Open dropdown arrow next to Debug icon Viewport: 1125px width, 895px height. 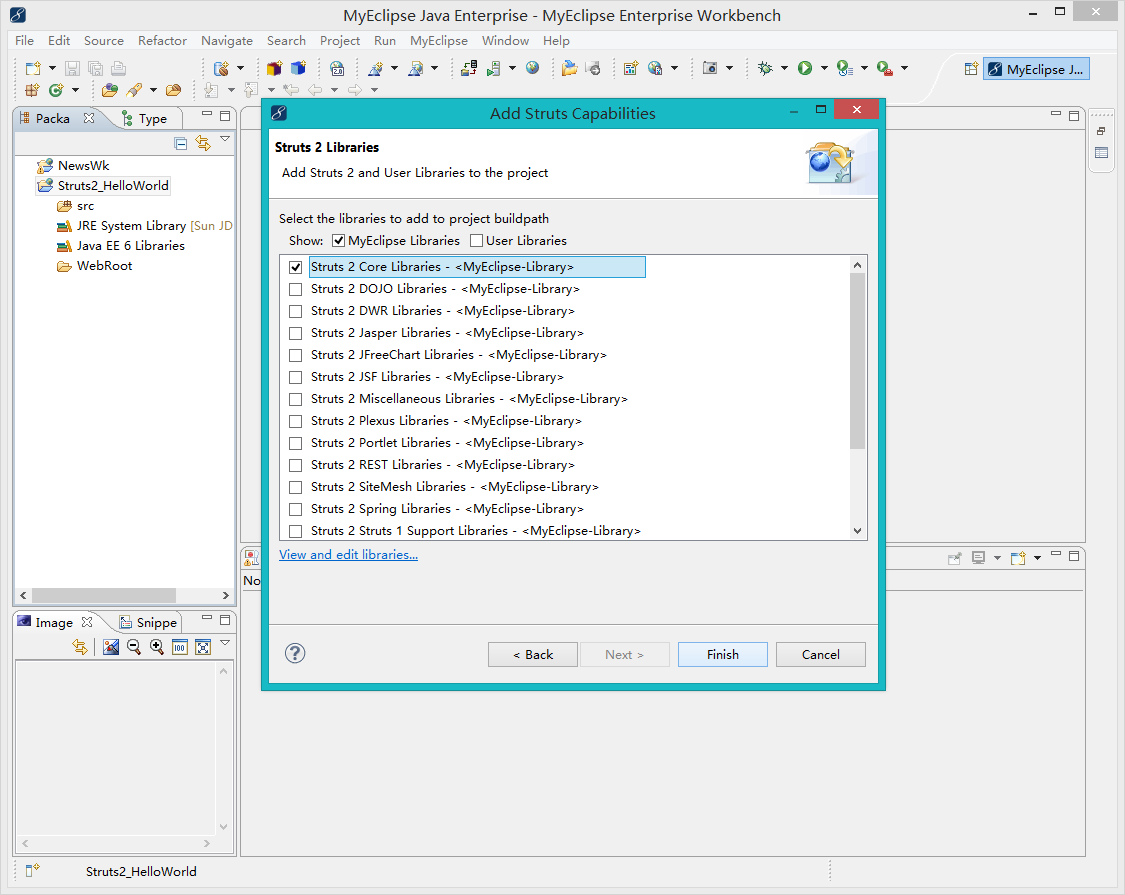(x=784, y=68)
